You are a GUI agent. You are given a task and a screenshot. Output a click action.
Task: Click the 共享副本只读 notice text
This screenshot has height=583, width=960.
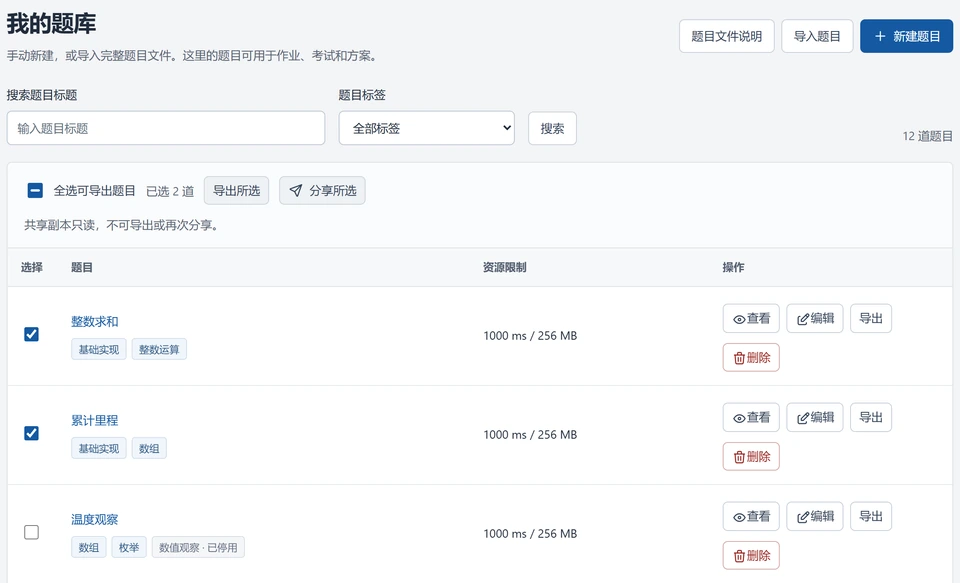[x=121, y=225]
